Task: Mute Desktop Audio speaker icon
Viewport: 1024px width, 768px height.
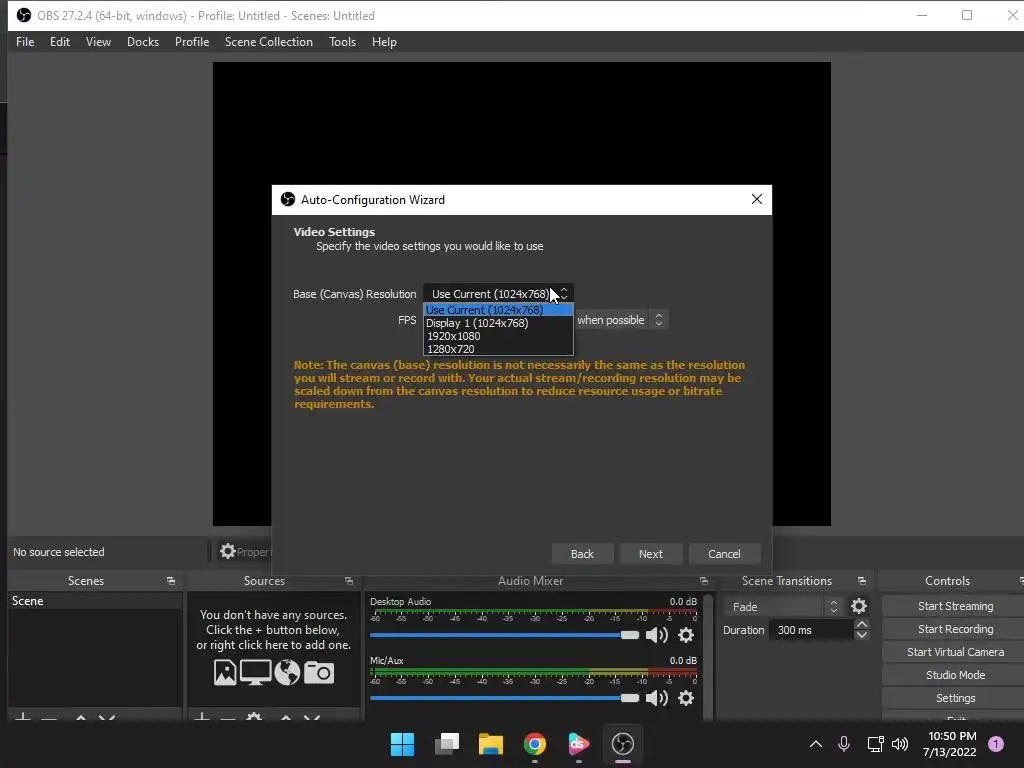Action: tap(656, 635)
